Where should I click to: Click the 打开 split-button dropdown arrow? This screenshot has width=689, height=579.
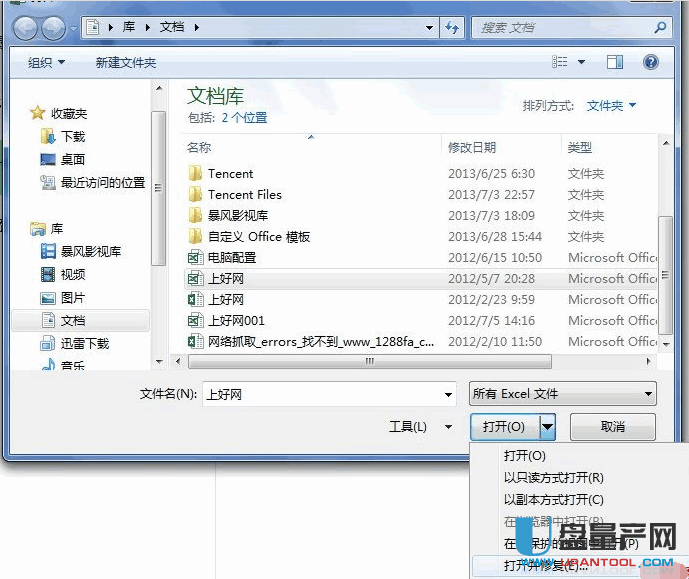[548, 427]
